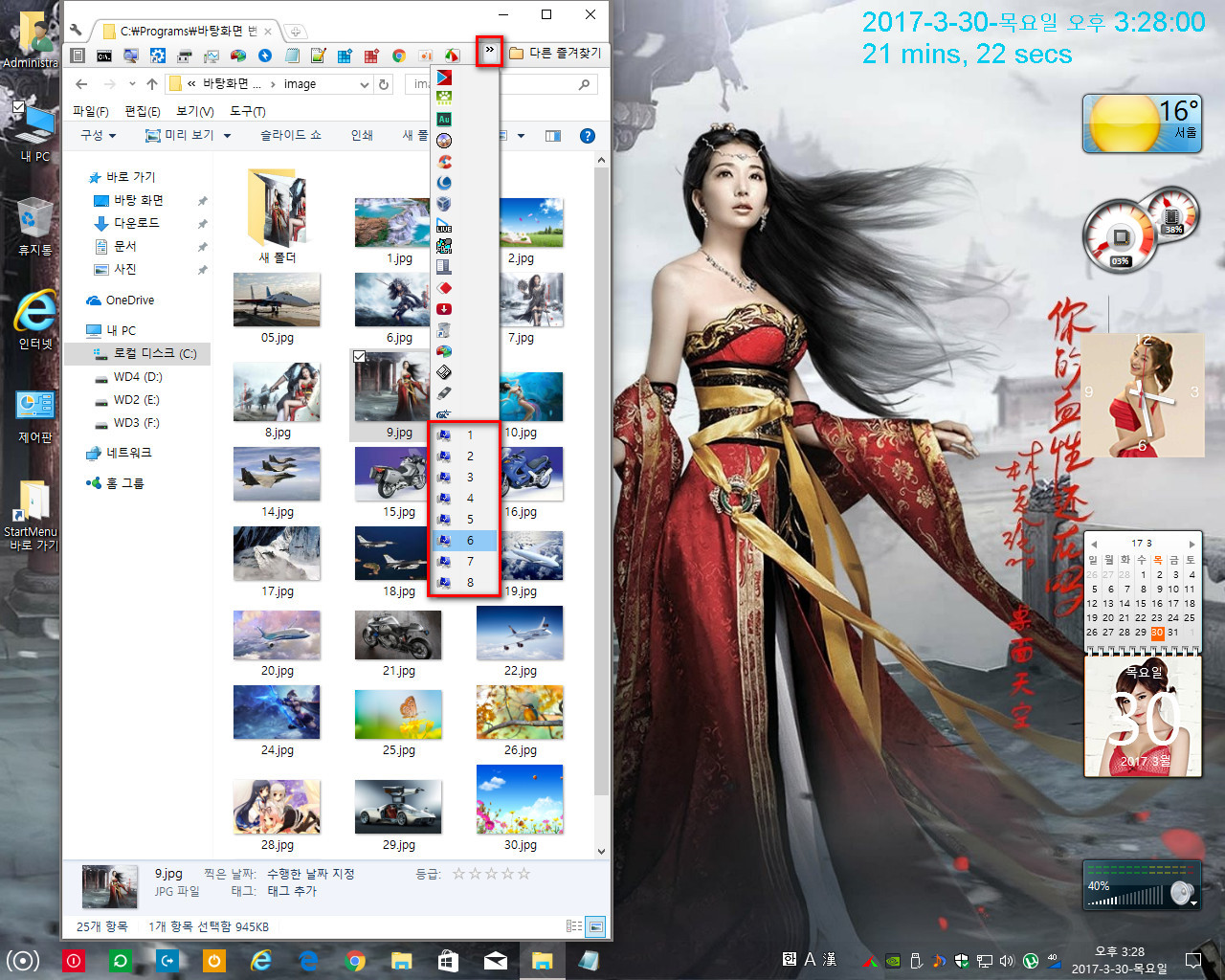
Task: Open StartMenu shortcut desktop icon
Action: 31,515
